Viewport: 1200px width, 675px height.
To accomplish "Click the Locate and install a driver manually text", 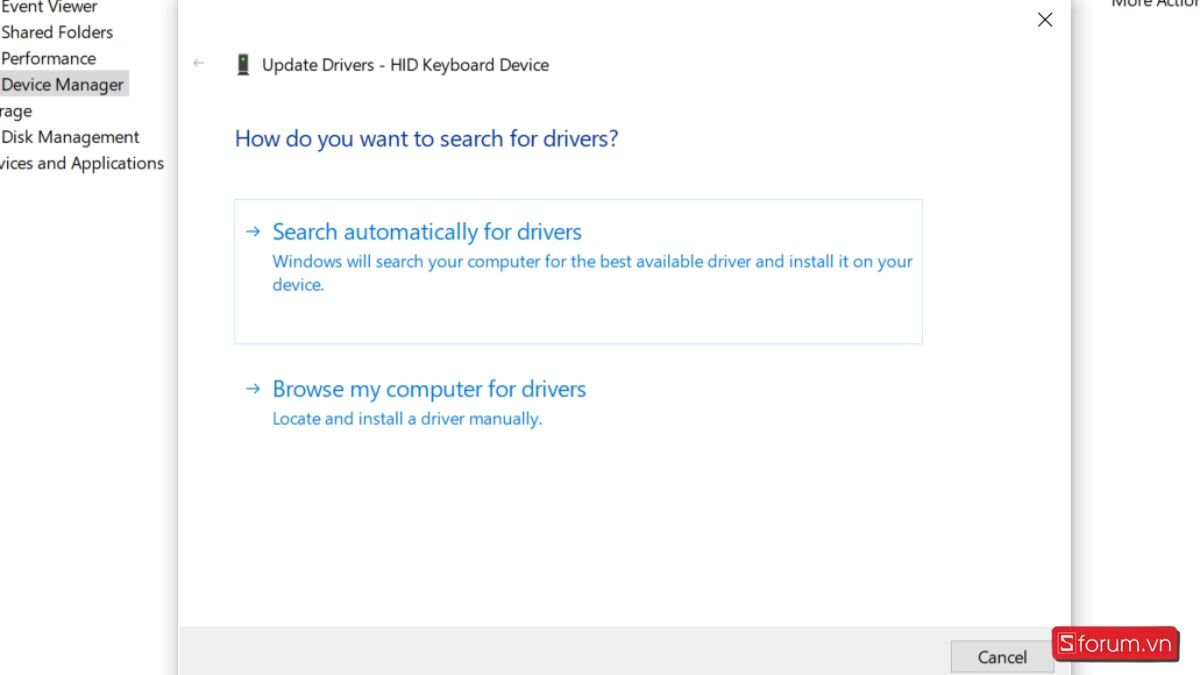I will point(407,418).
